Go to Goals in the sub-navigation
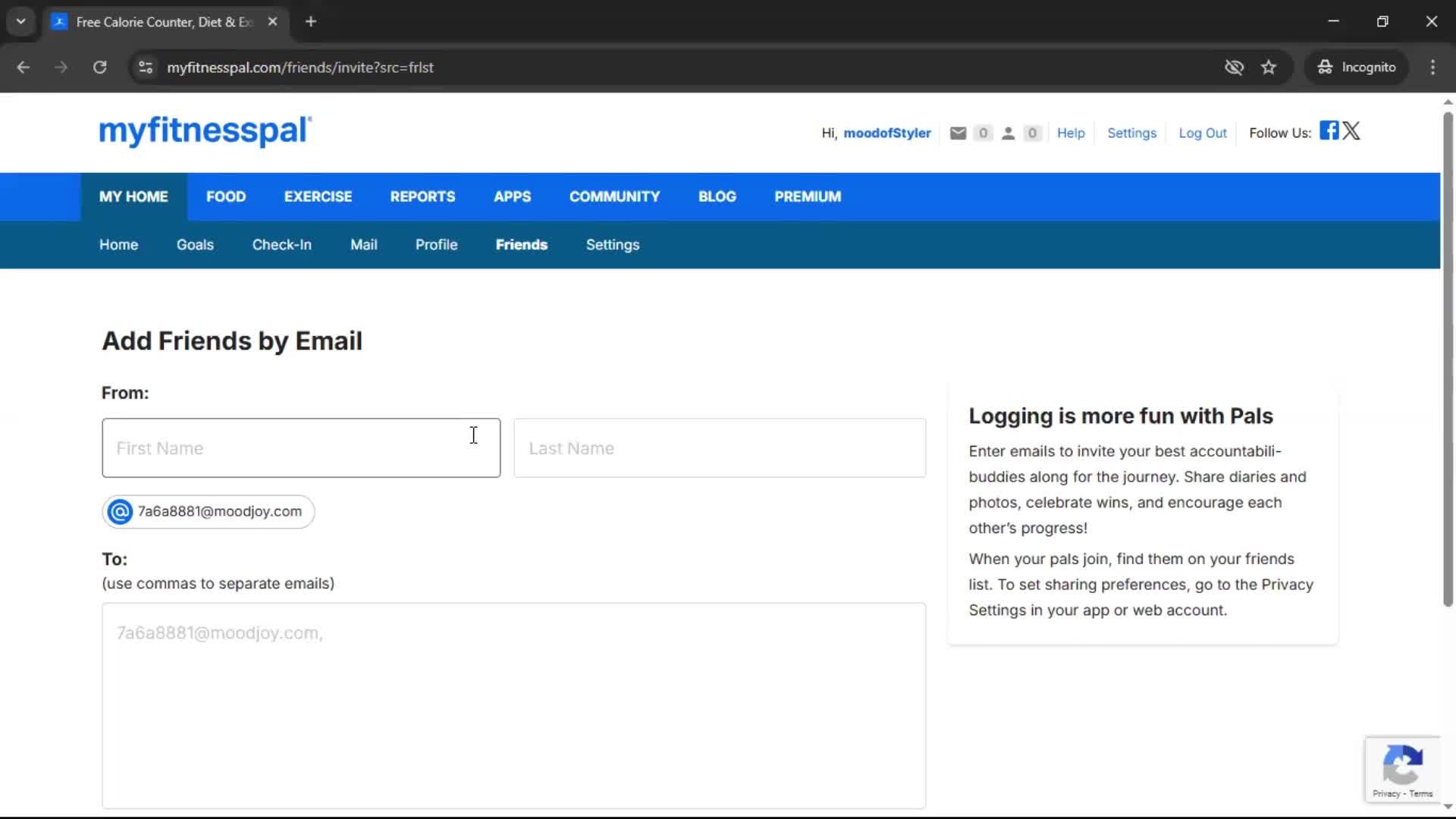This screenshot has width=1456, height=819. click(x=195, y=245)
